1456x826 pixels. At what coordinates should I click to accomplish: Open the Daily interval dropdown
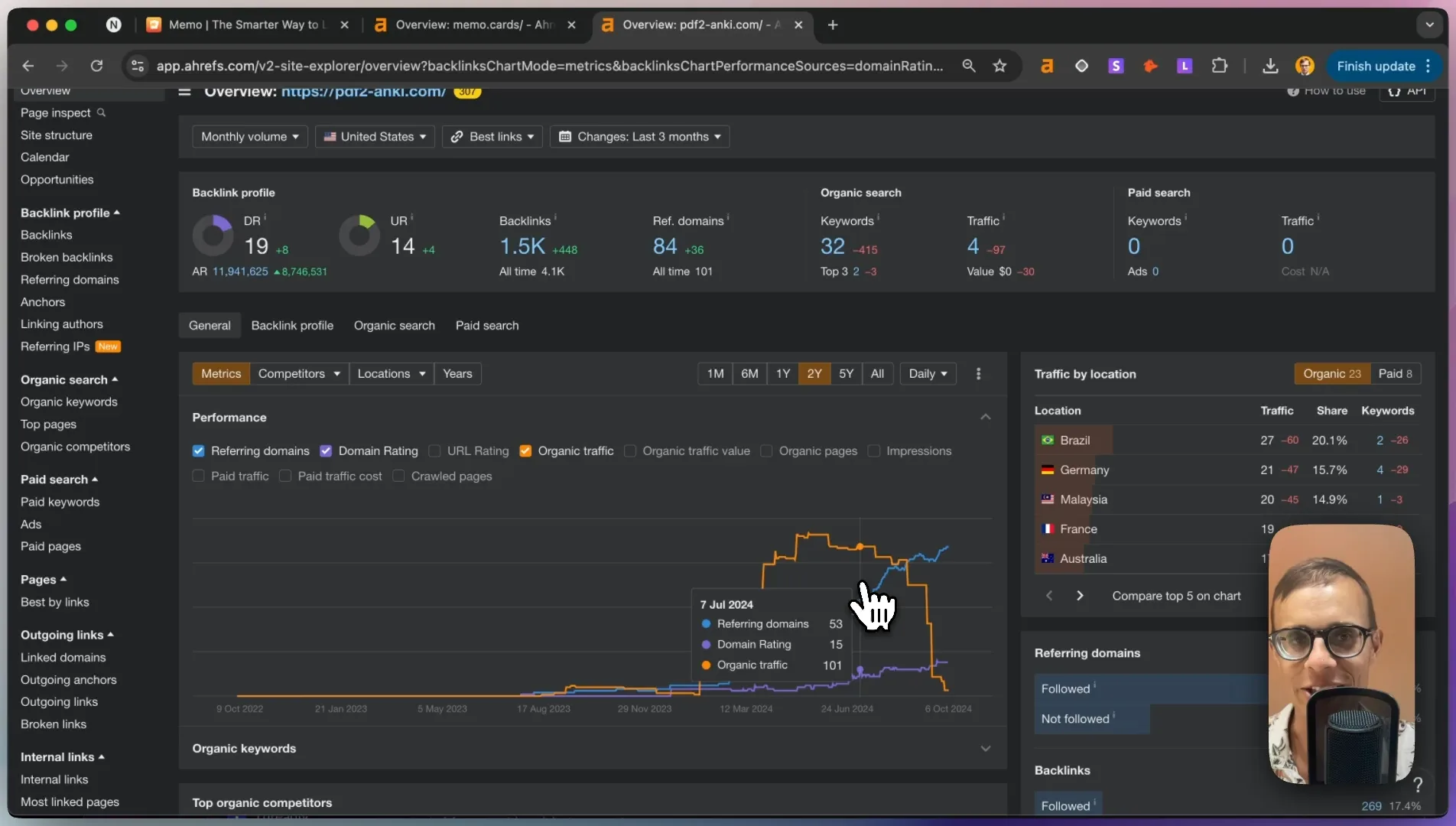928,373
